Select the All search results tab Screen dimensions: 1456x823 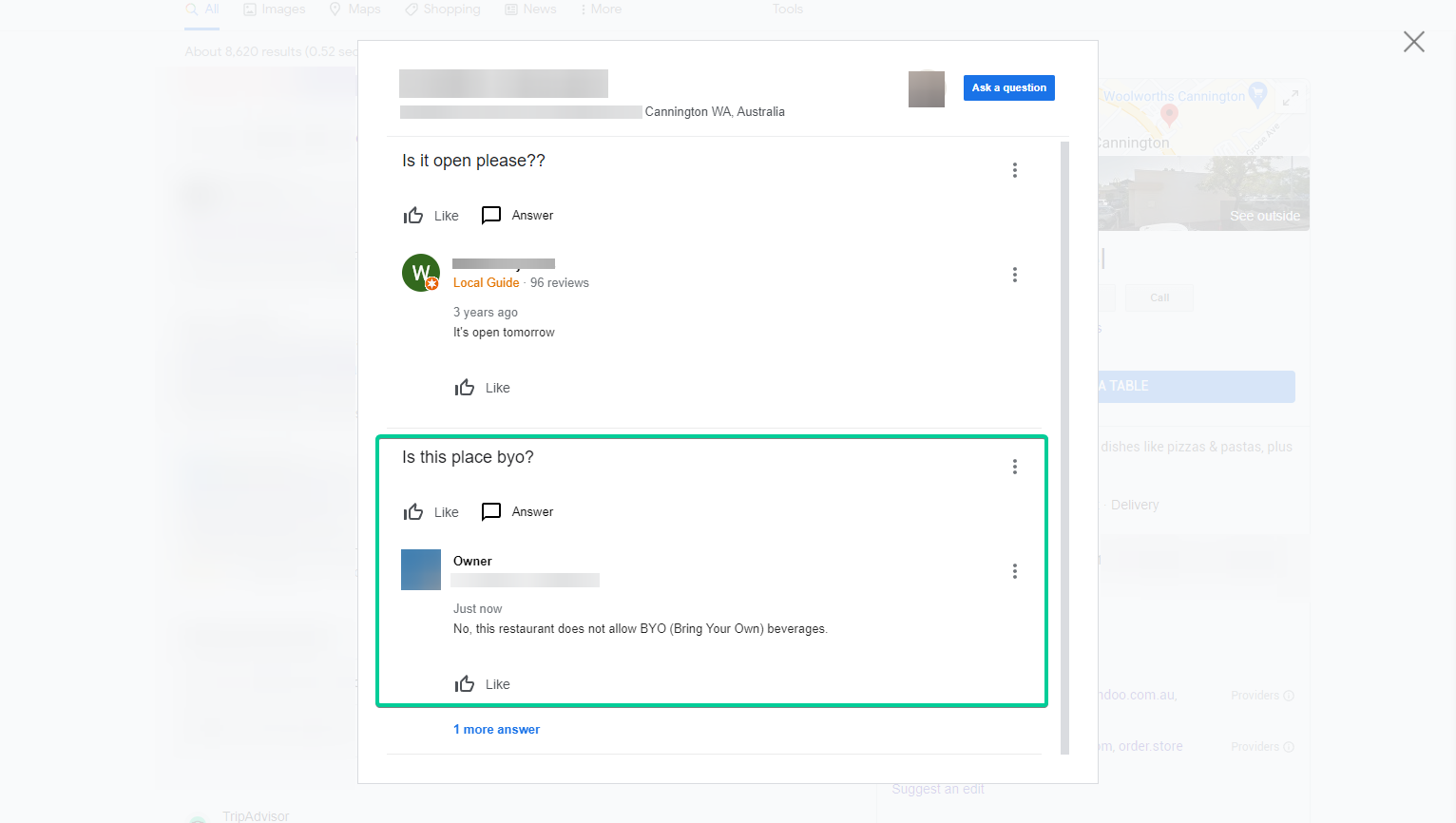coord(202,10)
